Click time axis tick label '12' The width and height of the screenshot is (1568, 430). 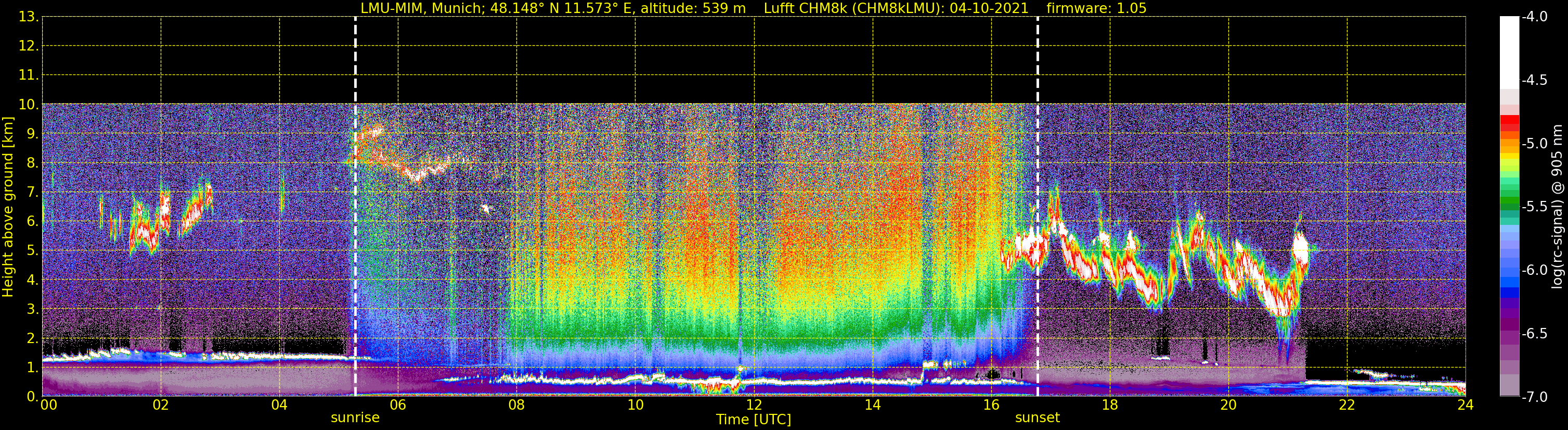click(754, 405)
